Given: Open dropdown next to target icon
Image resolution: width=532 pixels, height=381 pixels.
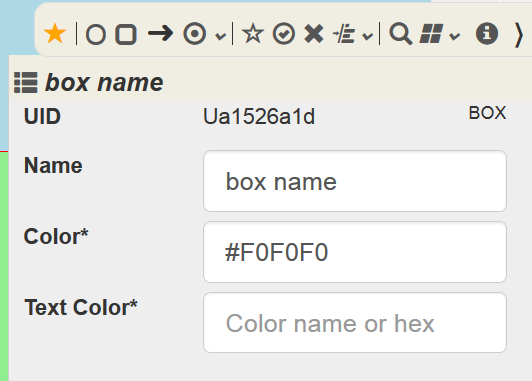Looking at the screenshot, I should [221, 36].
